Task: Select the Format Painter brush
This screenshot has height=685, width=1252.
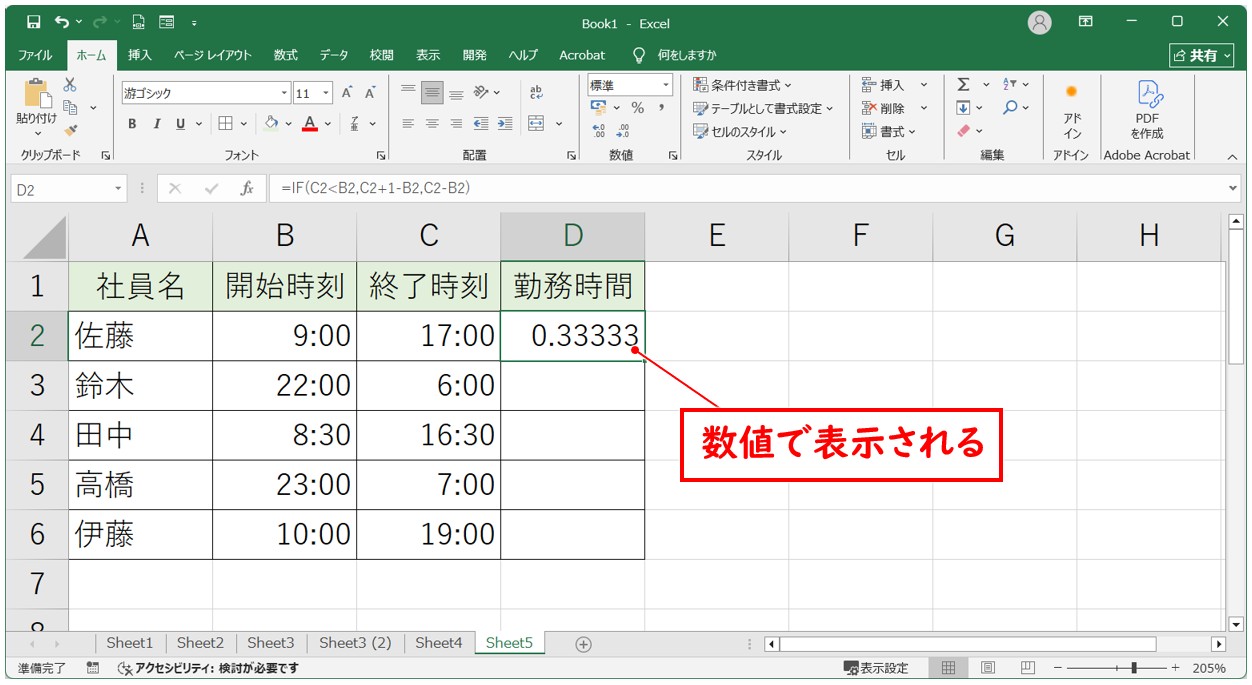Action: 70,129
